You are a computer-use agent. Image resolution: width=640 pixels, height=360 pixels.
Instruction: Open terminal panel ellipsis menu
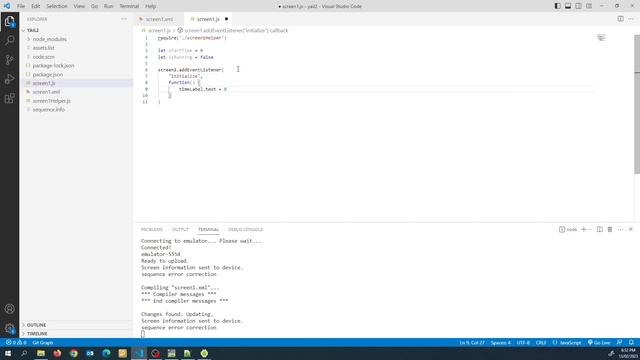click(x=620, y=229)
